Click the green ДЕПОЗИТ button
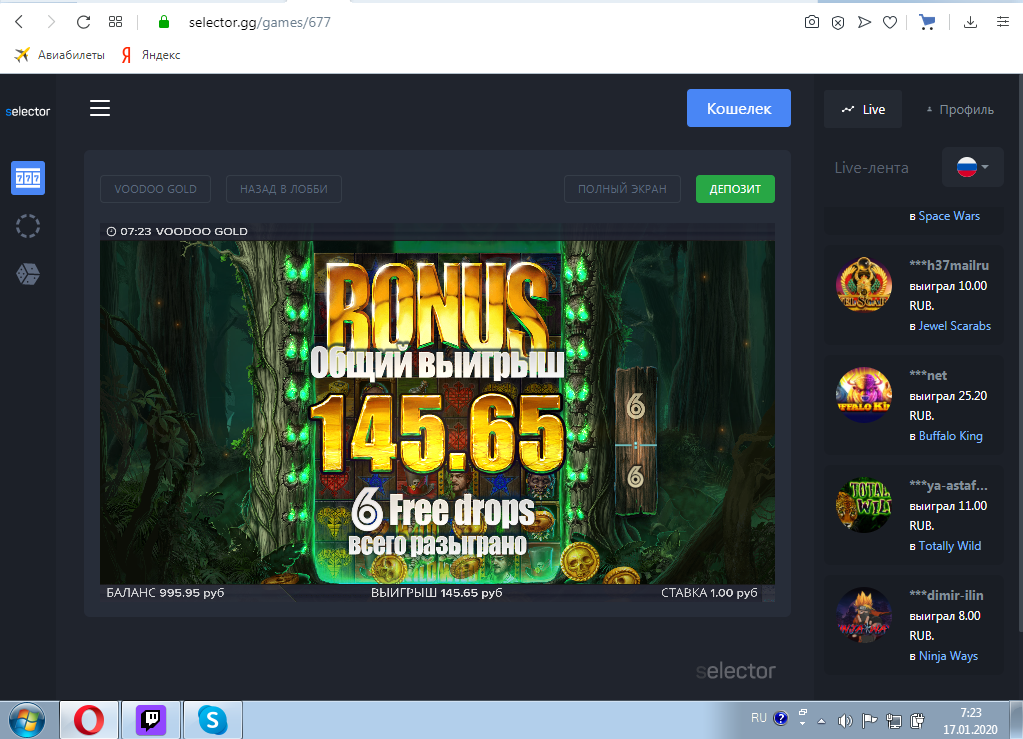The image size is (1023, 739). point(735,189)
